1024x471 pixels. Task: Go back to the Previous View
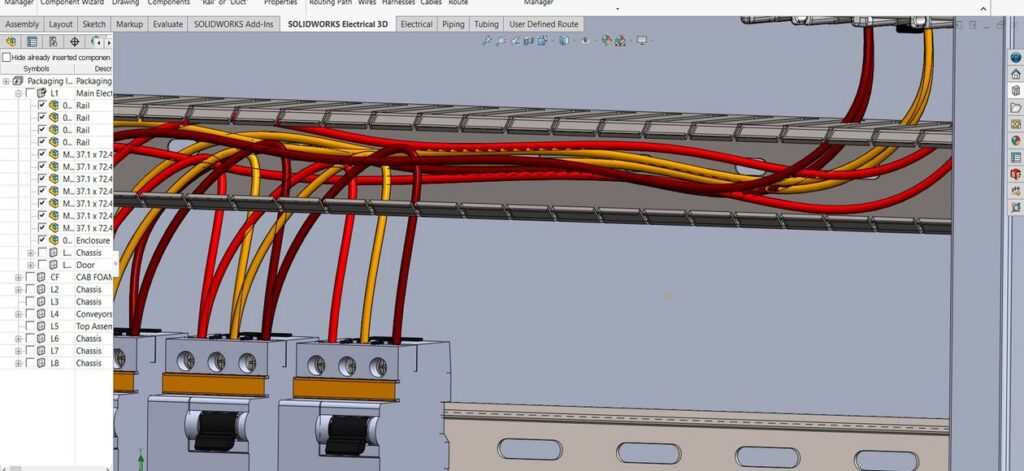pyautogui.click(x=515, y=41)
